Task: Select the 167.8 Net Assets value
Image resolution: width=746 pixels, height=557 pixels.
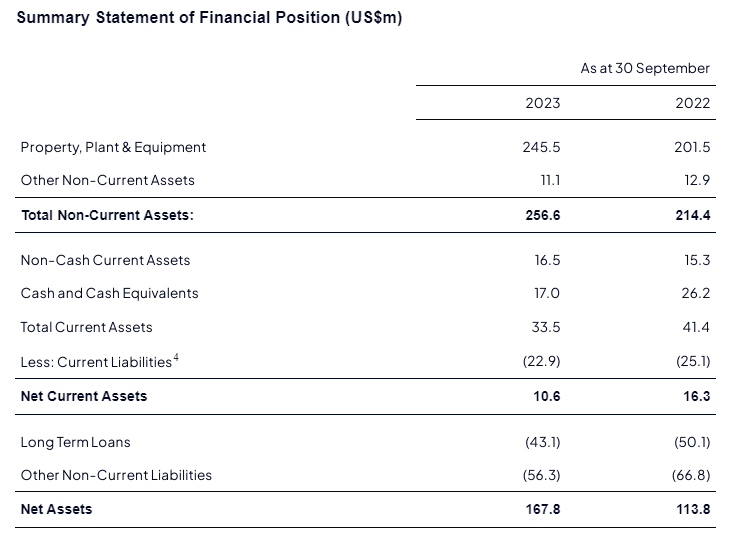Action: click(x=541, y=509)
